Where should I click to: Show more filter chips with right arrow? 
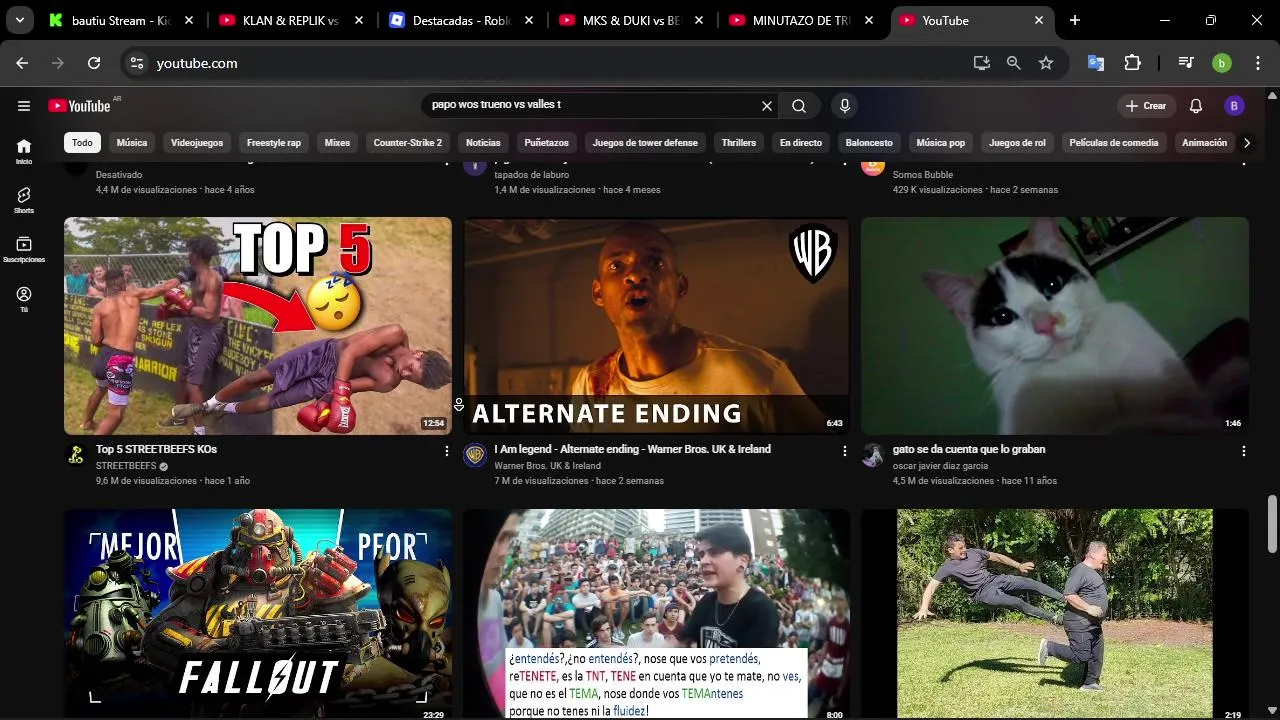[x=1247, y=143]
